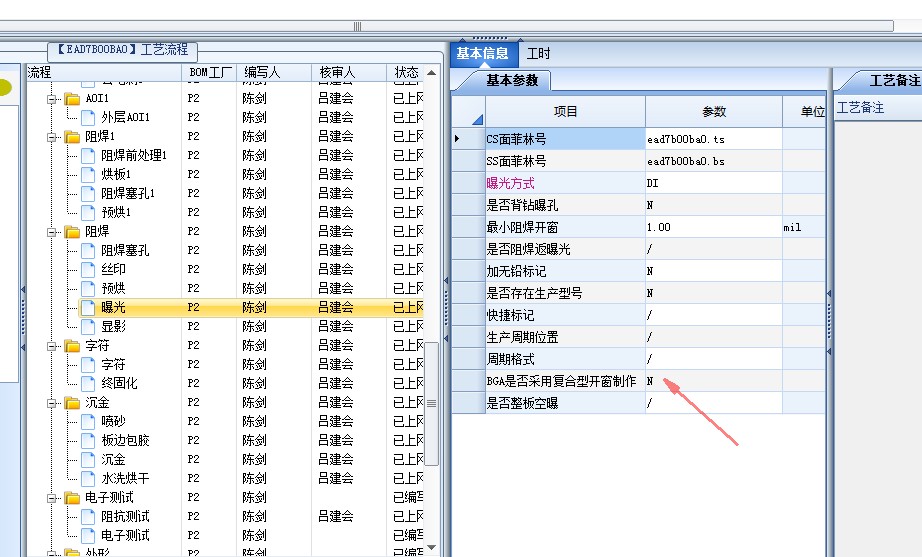Click the 最小阻焊开窗 value 1.00

[659, 228]
